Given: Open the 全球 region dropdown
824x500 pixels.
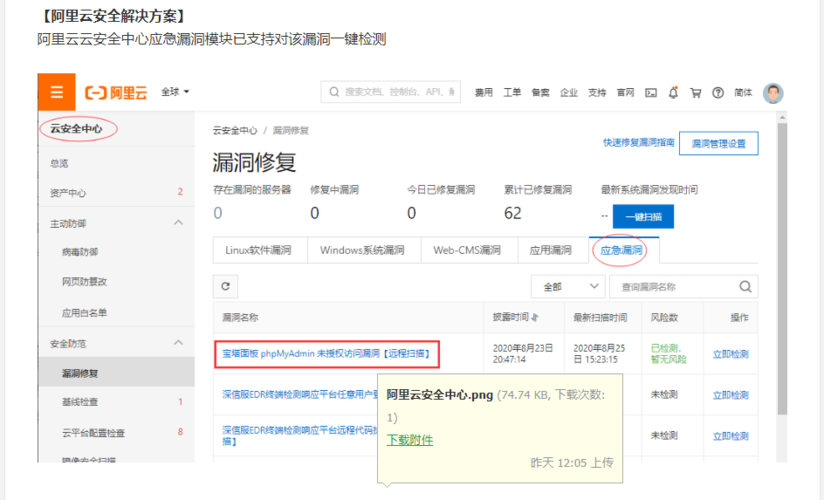Looking at the screenshot, I should coord(175,92).
